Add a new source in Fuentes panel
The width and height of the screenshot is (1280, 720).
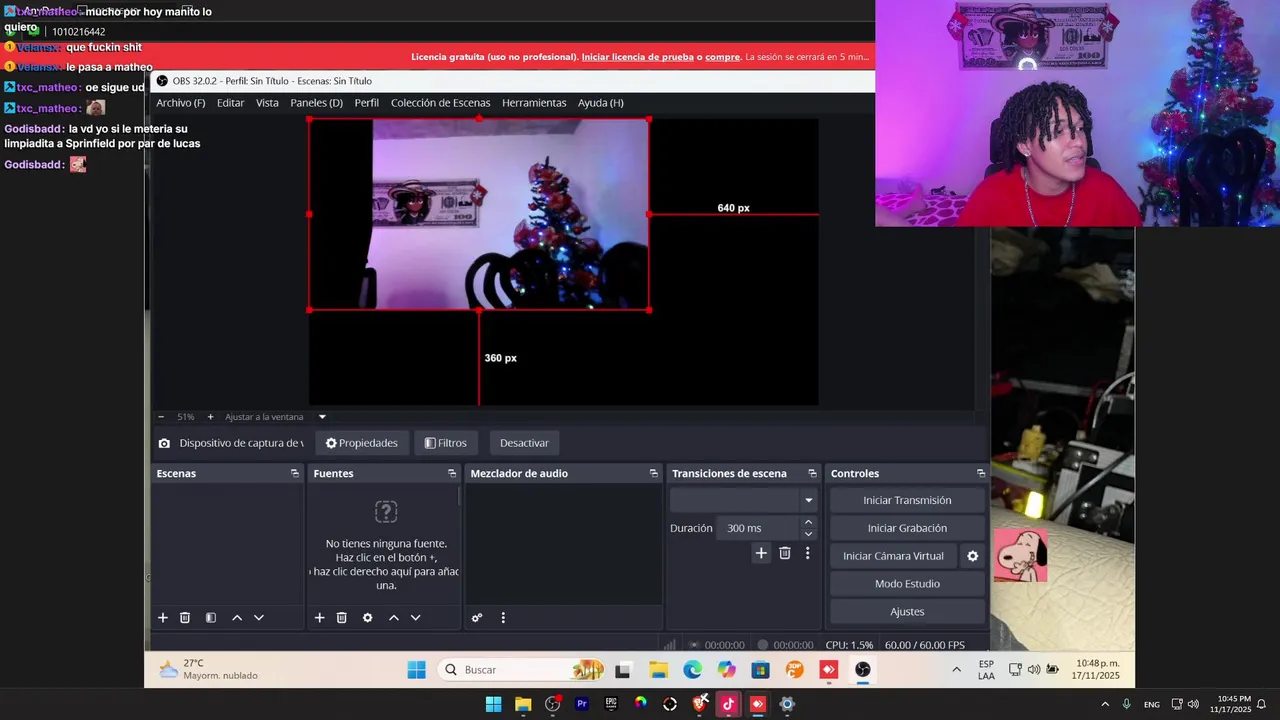coord(320,618)
